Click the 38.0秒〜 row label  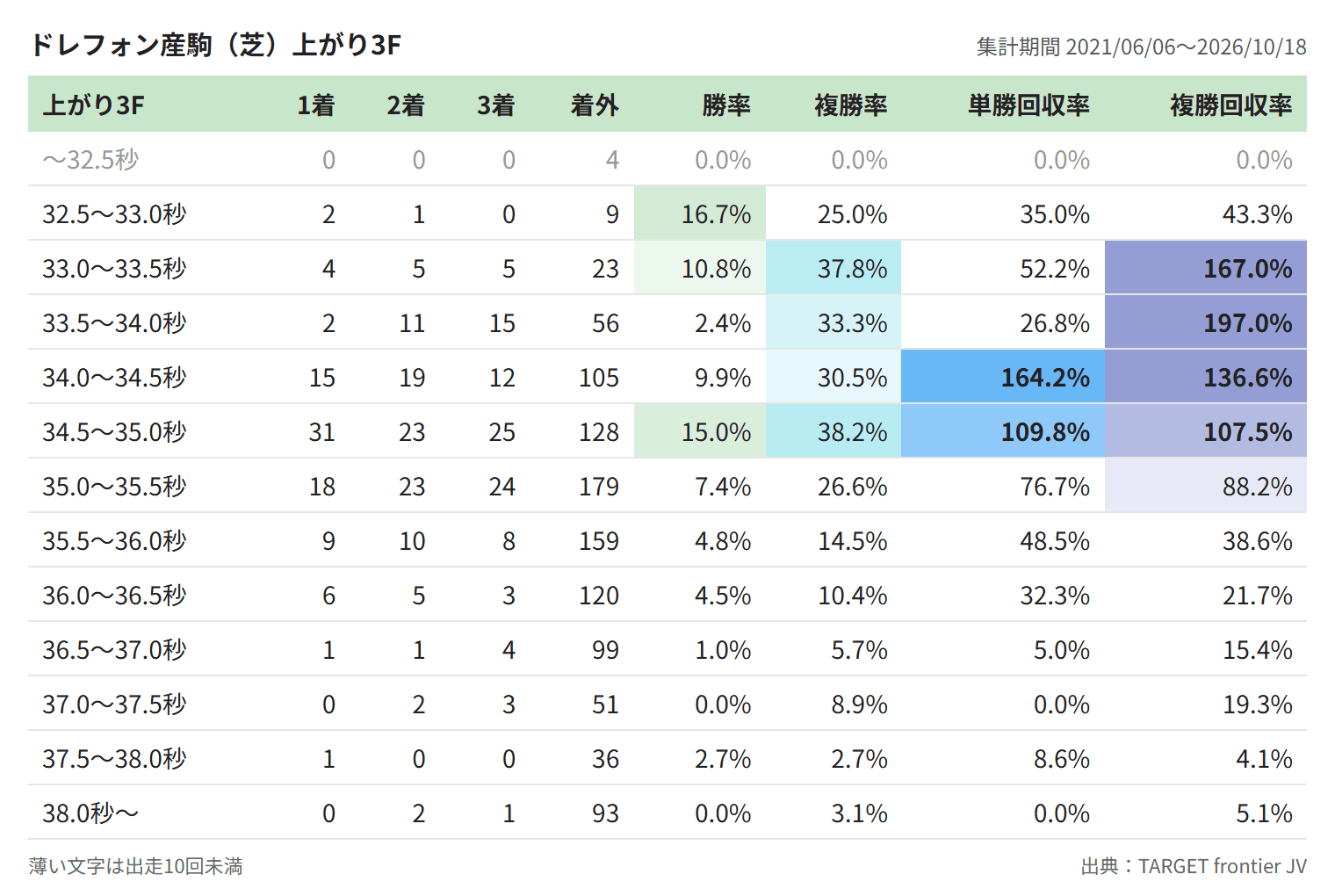pos(90,813)
